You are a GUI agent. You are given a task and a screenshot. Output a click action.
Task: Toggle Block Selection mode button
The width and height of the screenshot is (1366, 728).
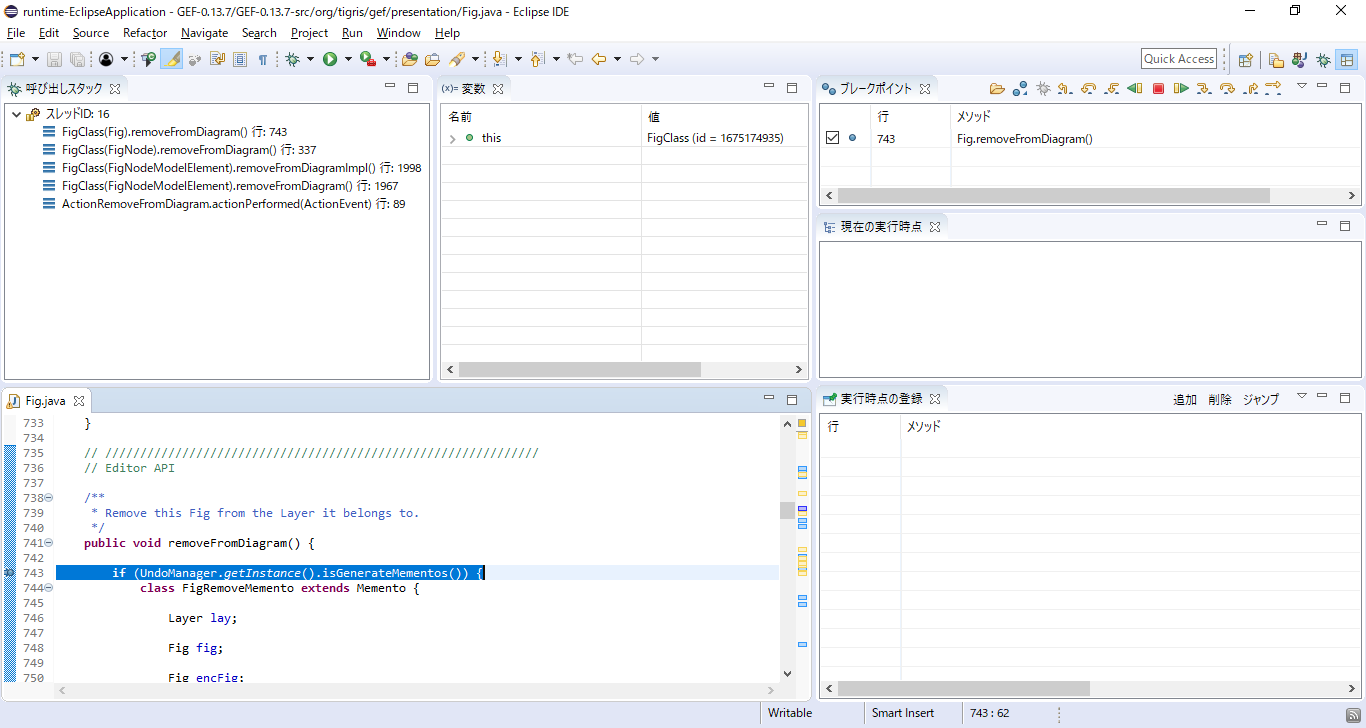pyautogui.click(x=240, y=59)
